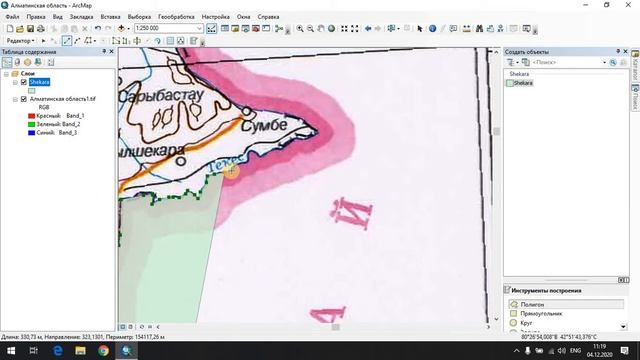Collapse the Shekara layer node
The width and height of the screenshot is (640, 360).
click(15, 82)
